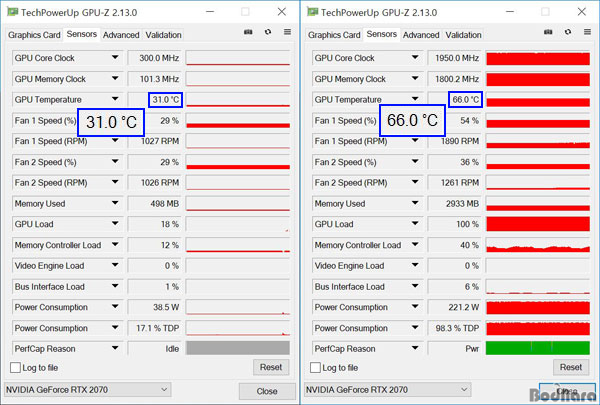This screenshot has height=405, width=600.
Task: Open Memory Used dropdown in left window
Action: 115,203
